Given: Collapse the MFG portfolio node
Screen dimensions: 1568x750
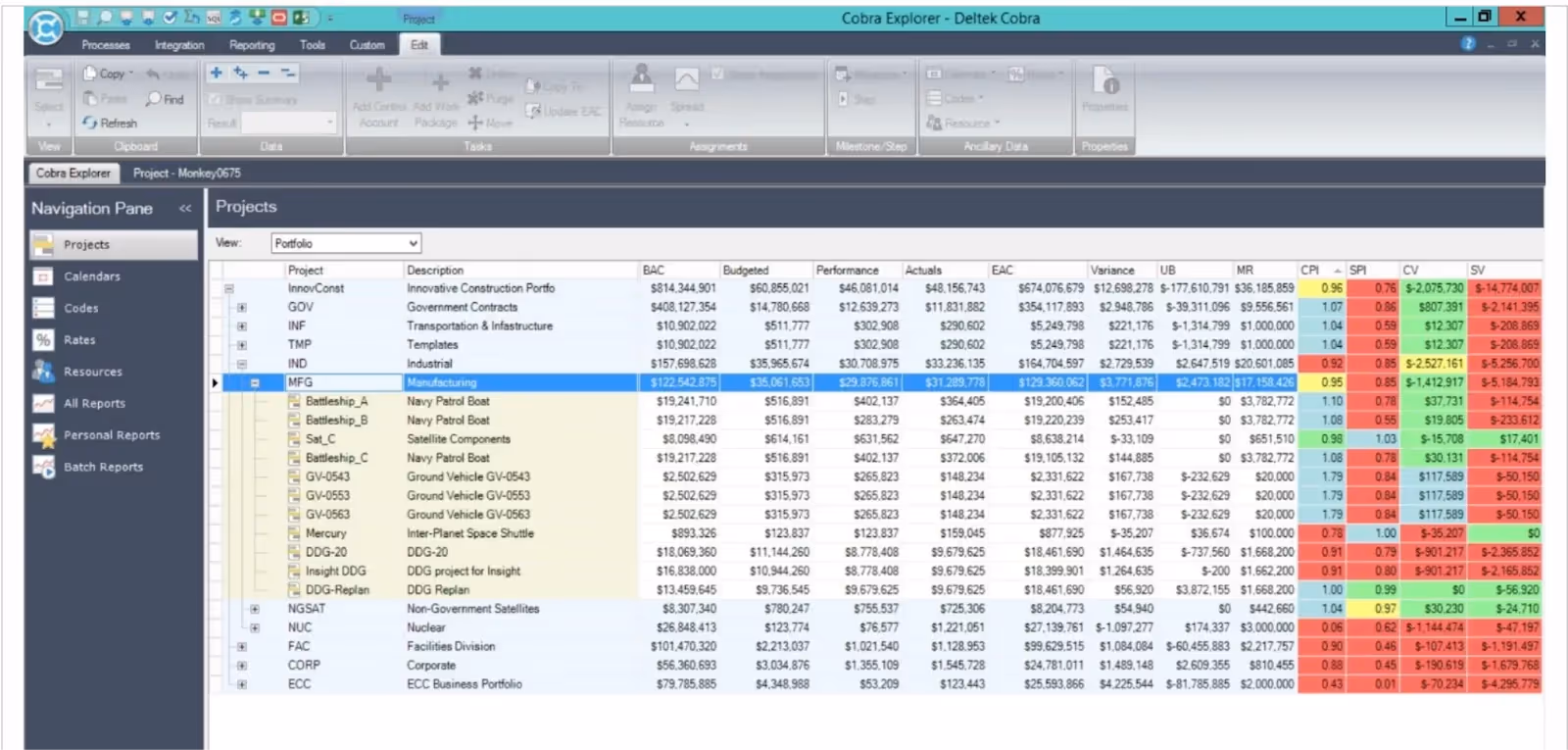Looking at the screenshot, I should pyautogui.click(x=255, y=382).
